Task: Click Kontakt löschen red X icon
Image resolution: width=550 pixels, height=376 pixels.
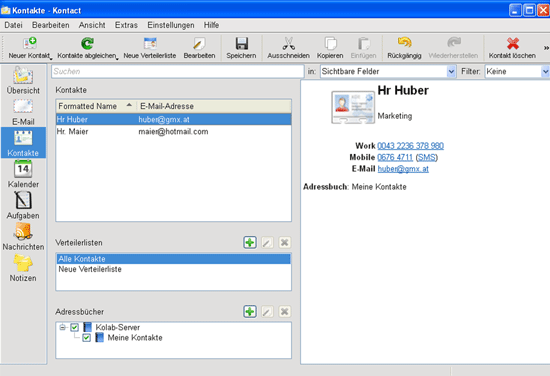Action: coord(512,43)
